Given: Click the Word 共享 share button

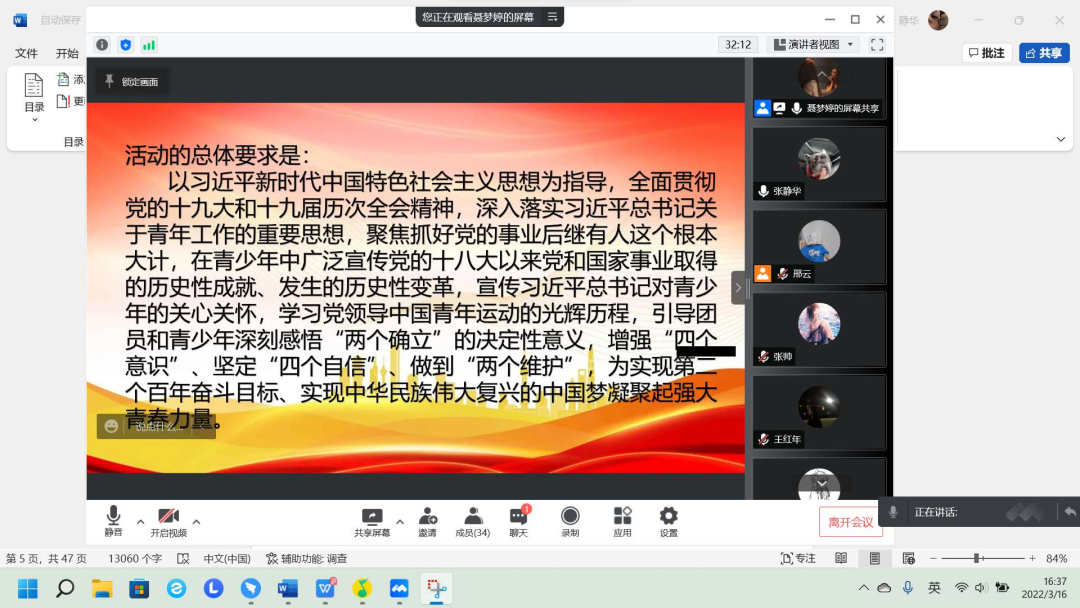Looking at the screenshot, I should (1043, 53).
